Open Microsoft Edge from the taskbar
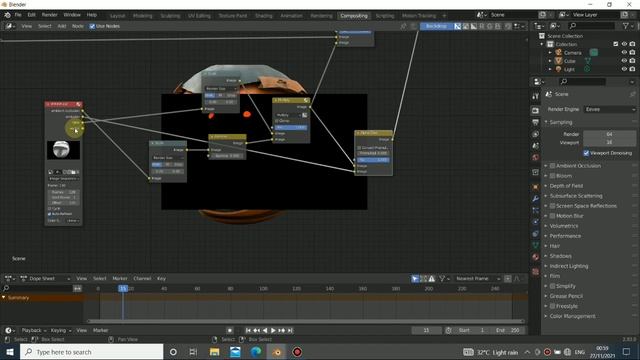 256,352
